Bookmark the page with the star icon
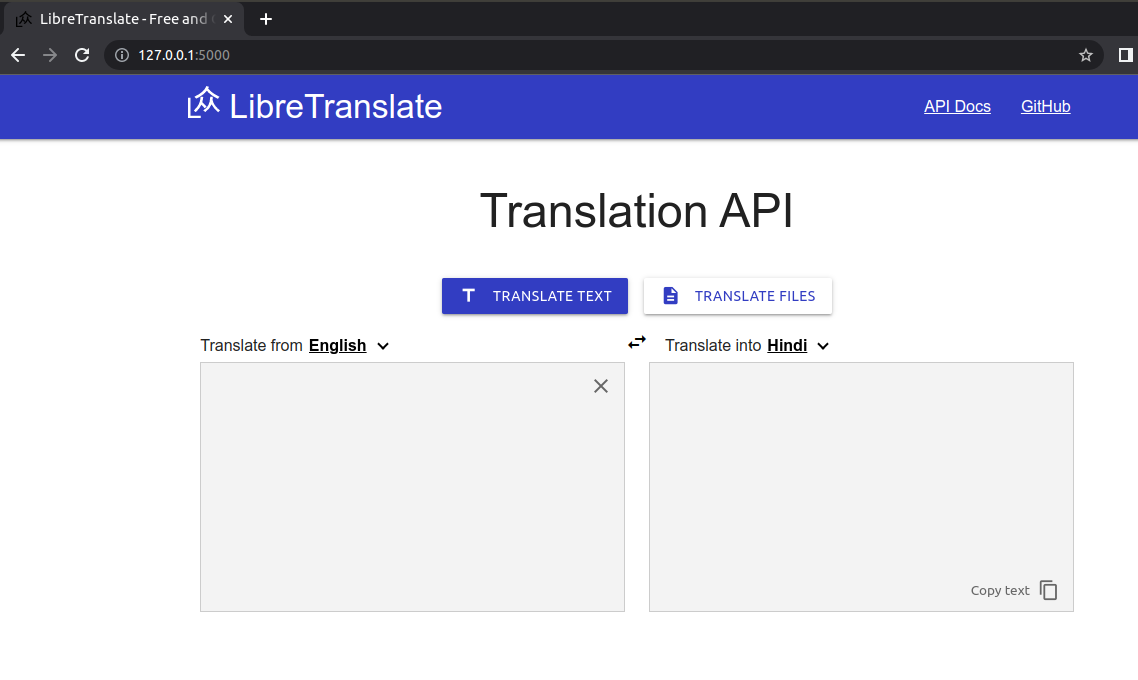The image size is (1138, 680). point(1086,55)
